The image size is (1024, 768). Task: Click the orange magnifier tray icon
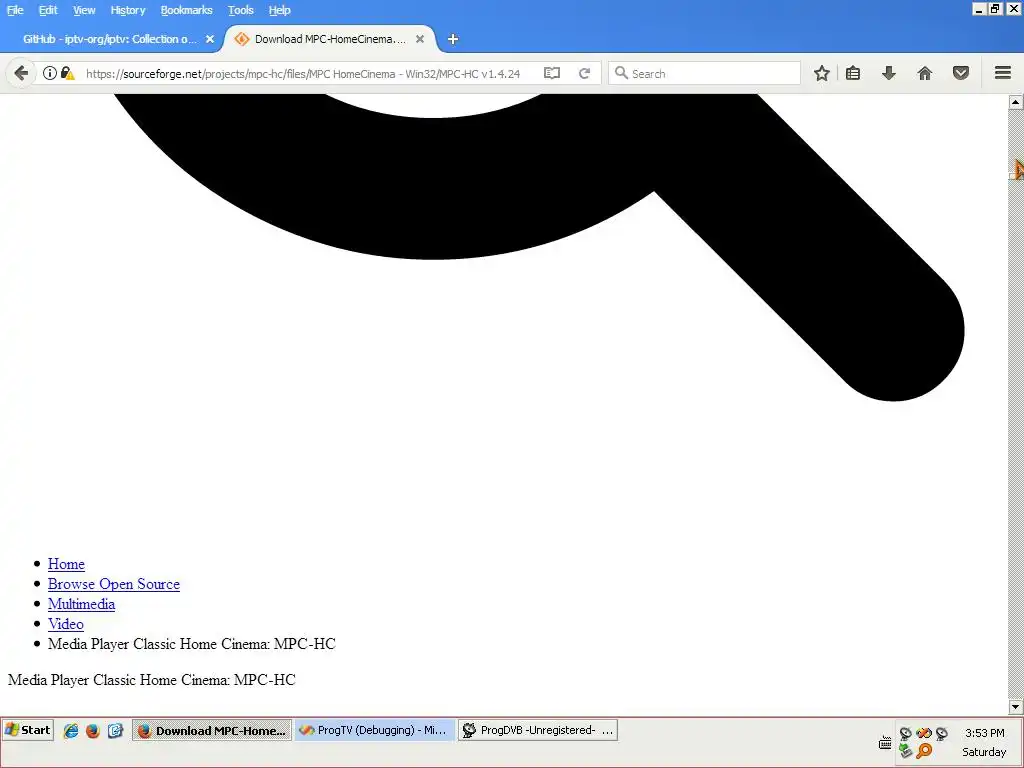coord(924,751)
